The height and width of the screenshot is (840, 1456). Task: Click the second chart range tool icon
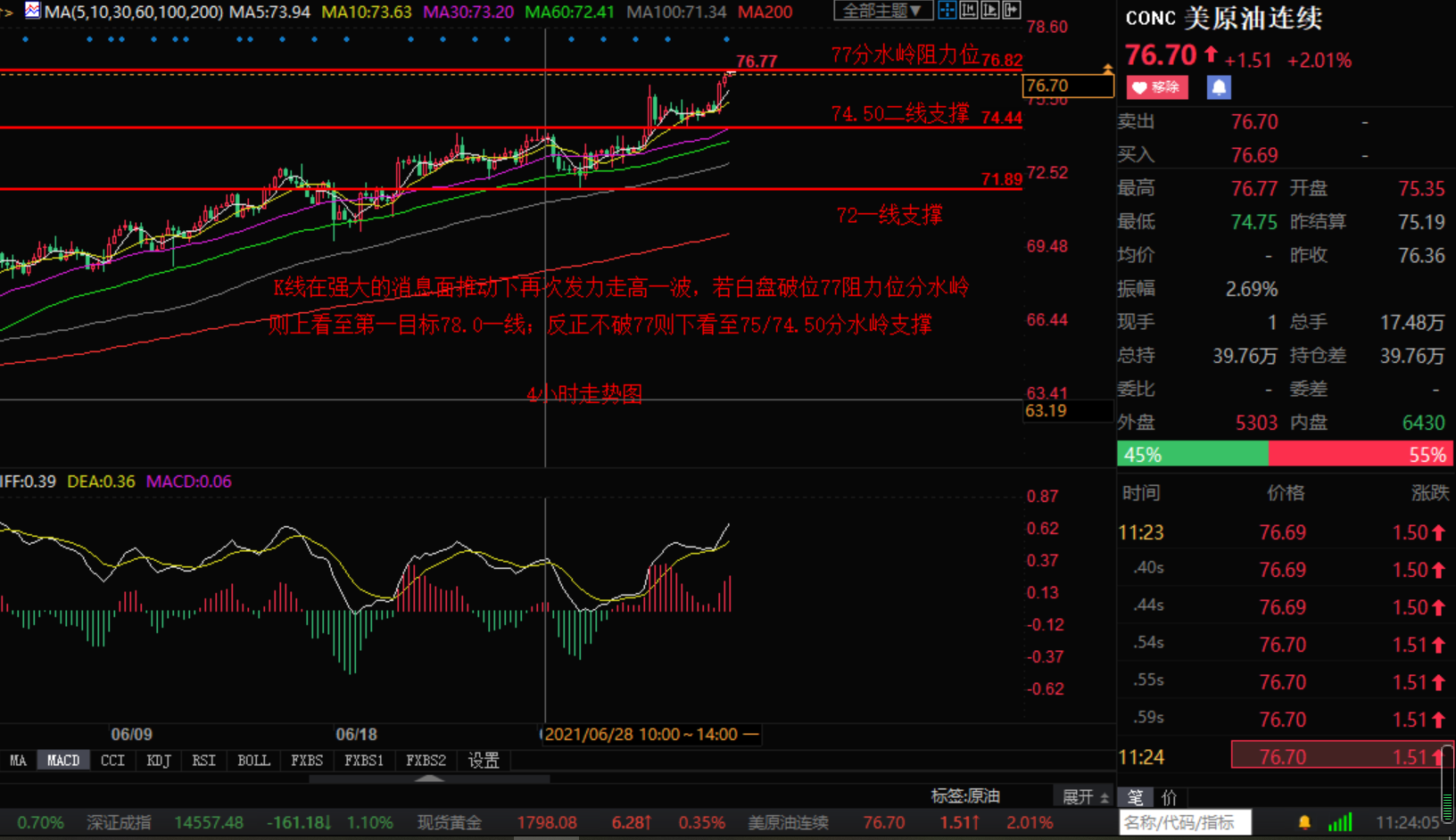(x=968, y=11)
